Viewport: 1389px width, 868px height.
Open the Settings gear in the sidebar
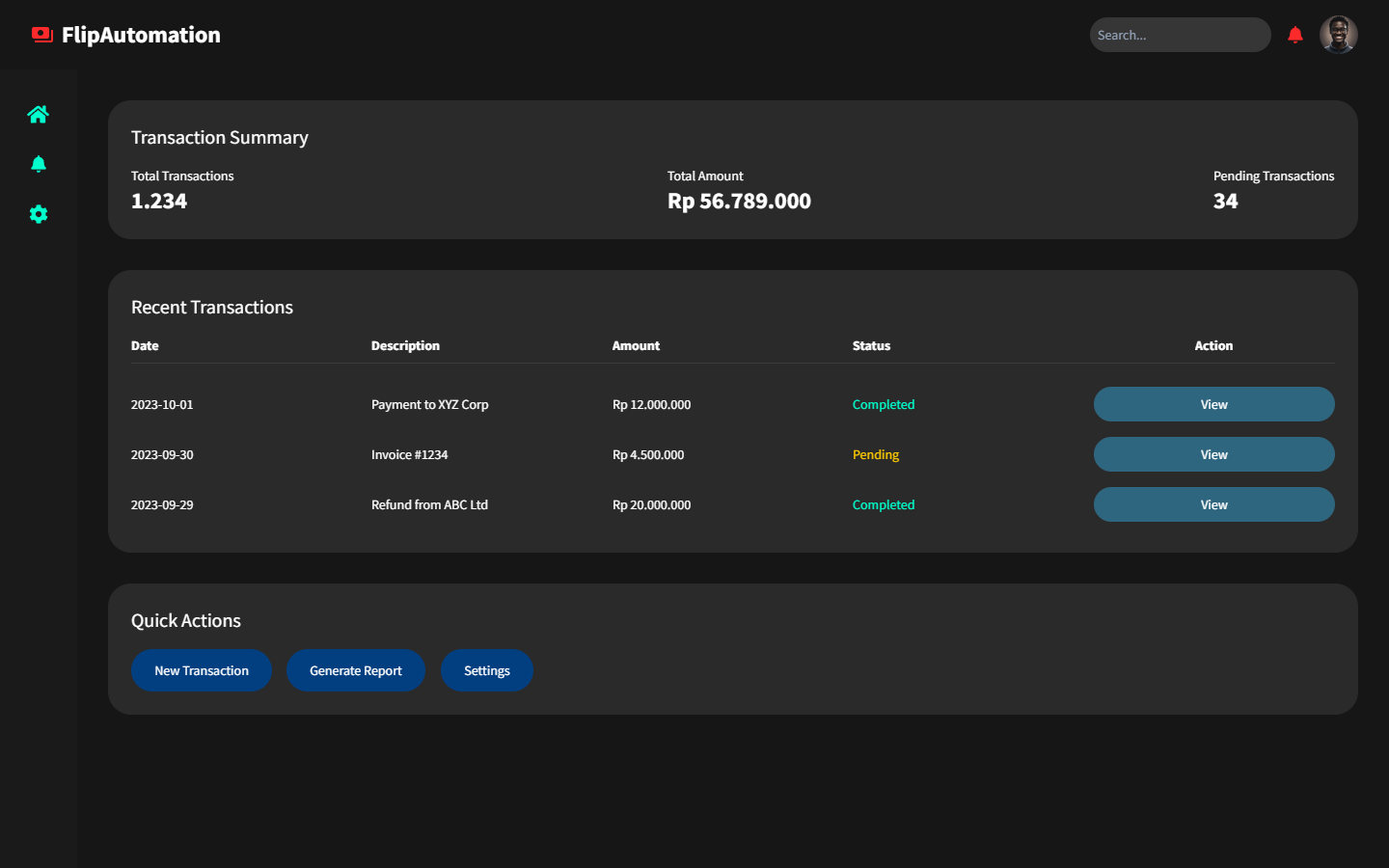pyautogui.click(x=39, y=214)
